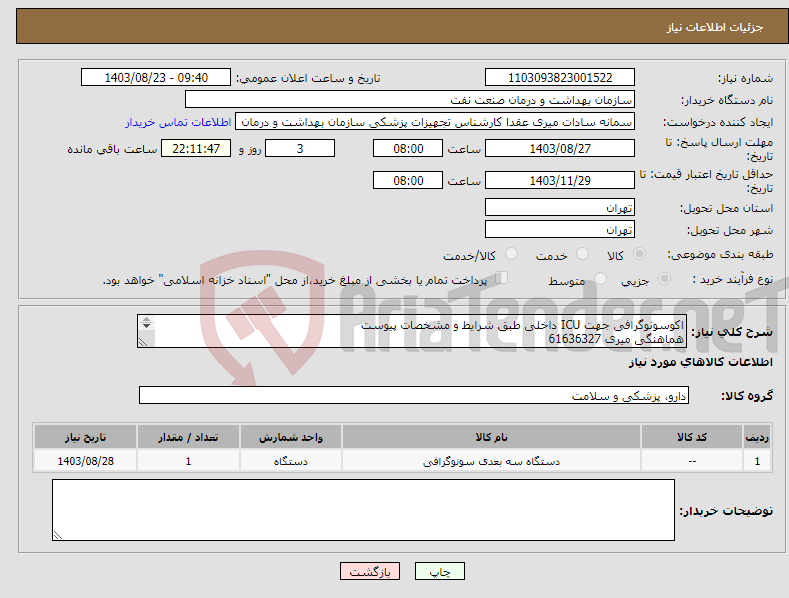The width and height of the screenshot is (789, 598).
Task: Click the ردیف column header
Action: pos(757,437)
